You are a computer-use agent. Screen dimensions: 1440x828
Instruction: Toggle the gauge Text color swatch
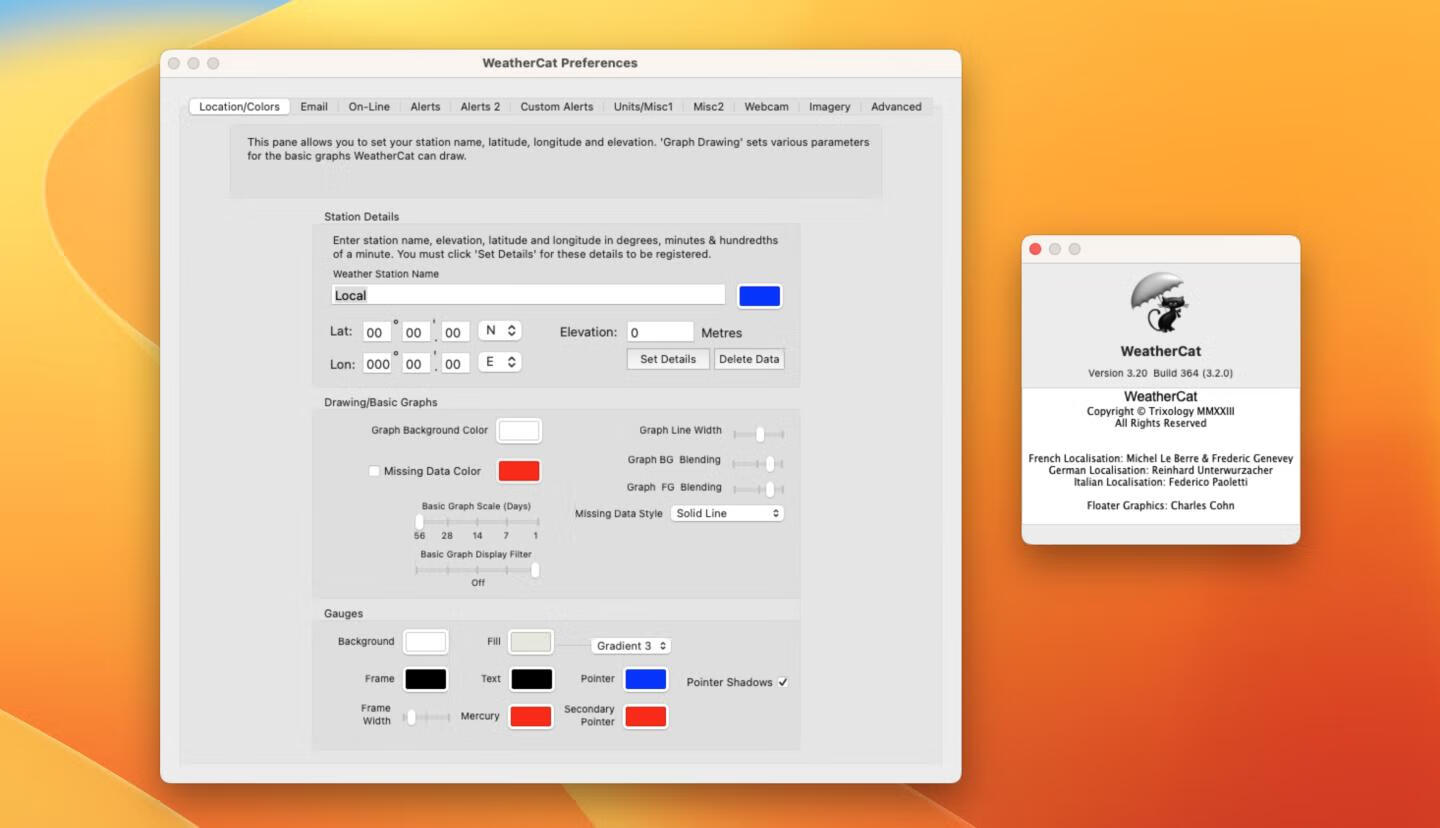530,679
